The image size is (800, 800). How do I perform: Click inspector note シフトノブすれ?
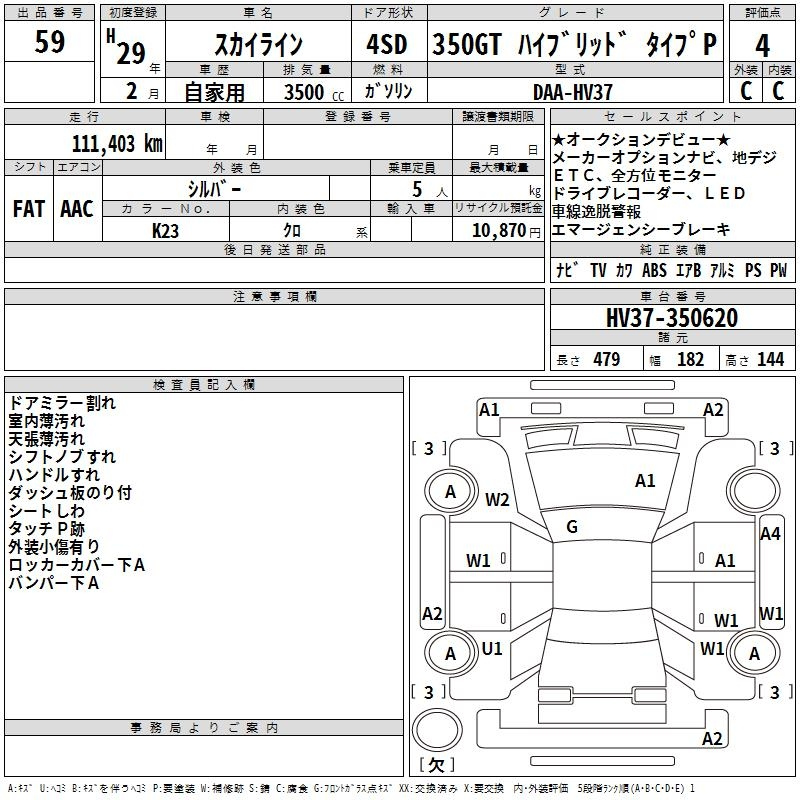click(62, 456)
